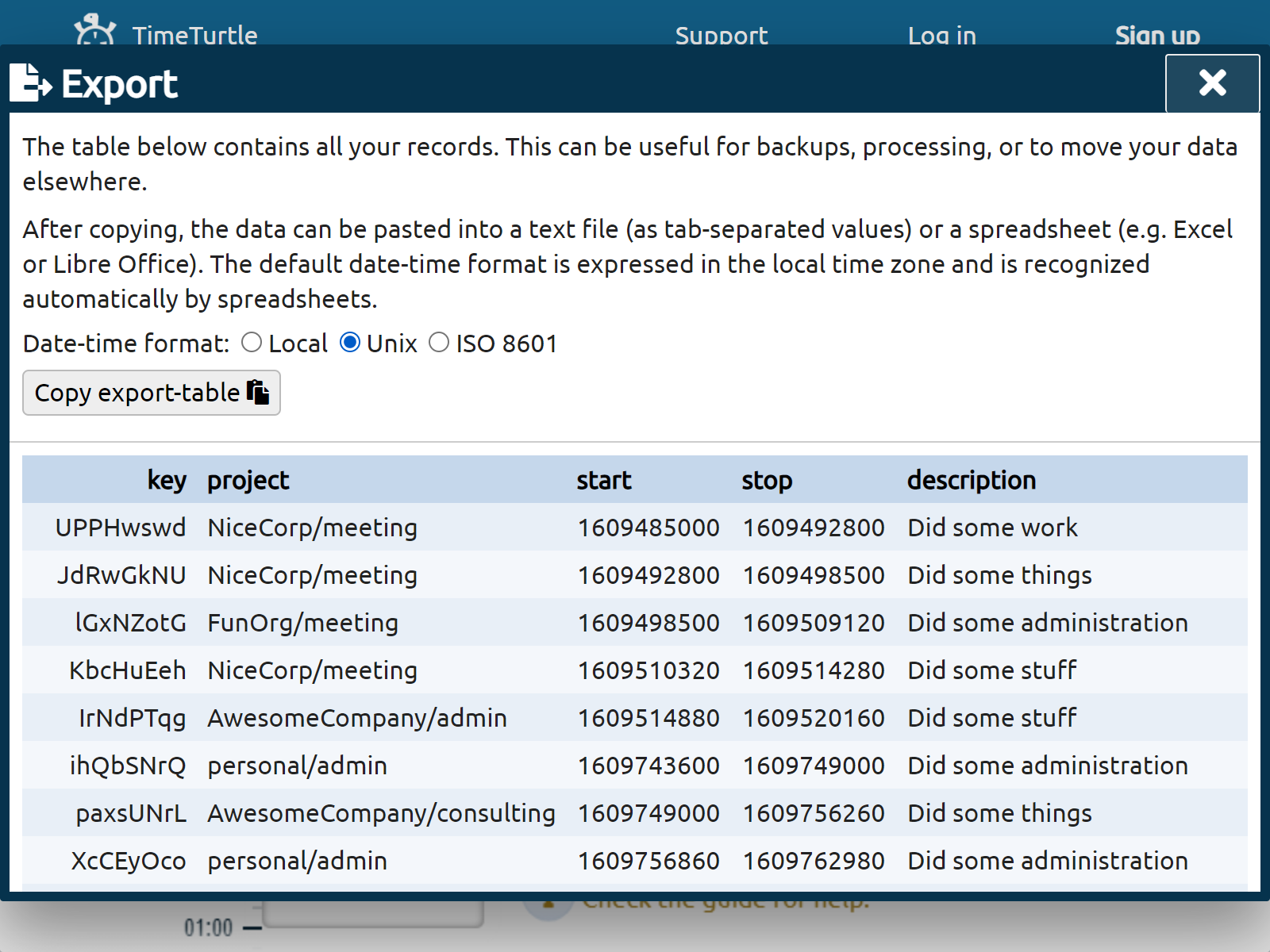Click the Sign up link
Image resolution: width=1270 pixels, height=952 pixels.
click(1157, 36)
